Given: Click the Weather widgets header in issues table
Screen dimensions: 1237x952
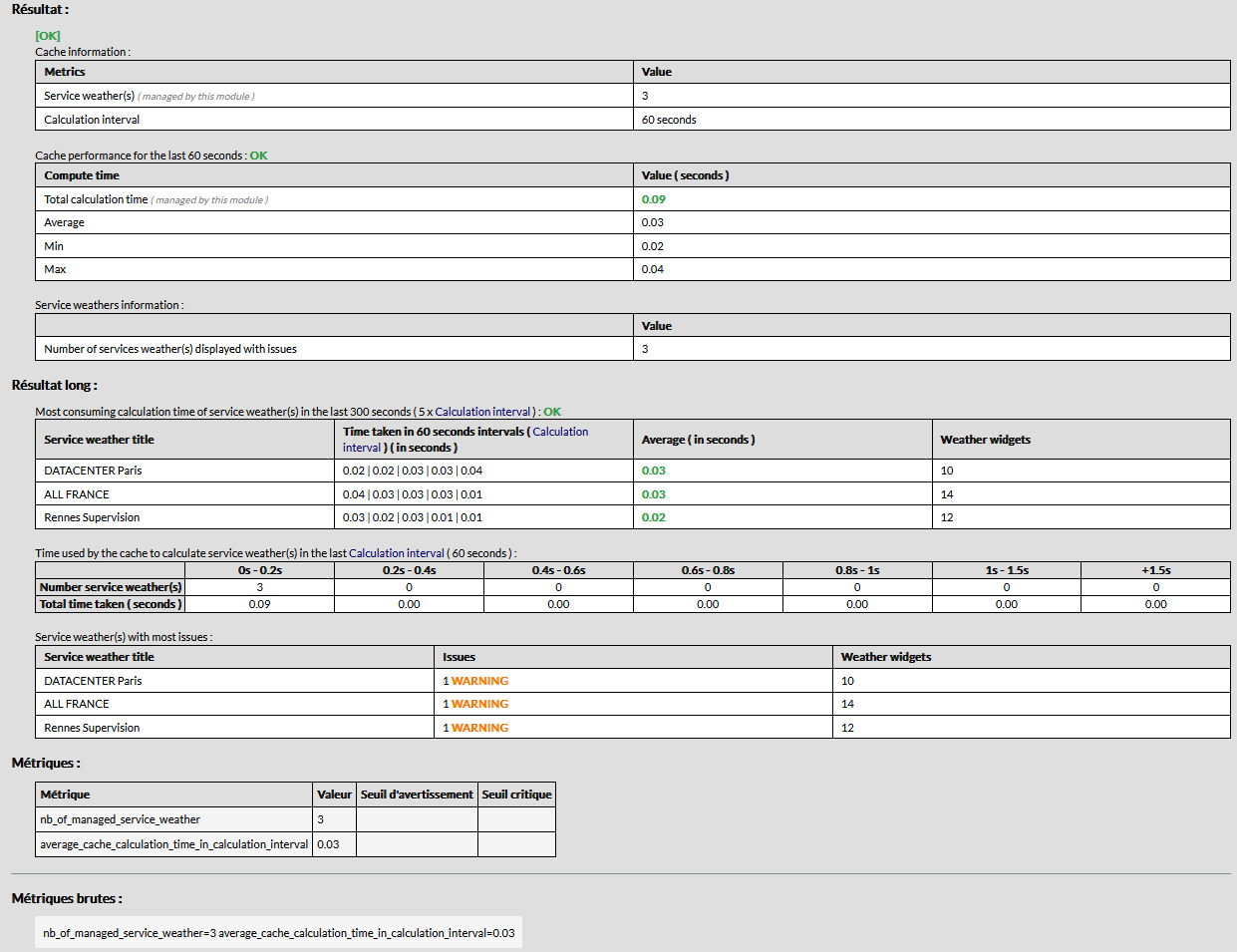Looking at the screenshot, I should coord(885,657).
